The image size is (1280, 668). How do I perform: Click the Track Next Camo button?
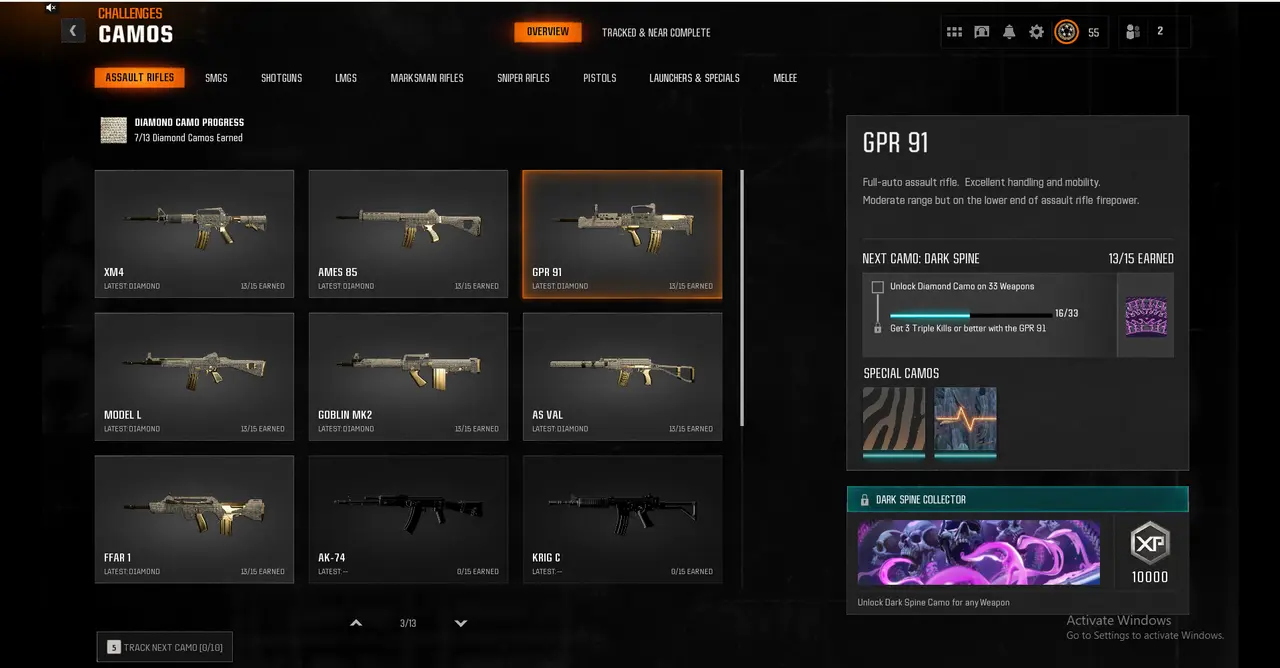[165, 647]
